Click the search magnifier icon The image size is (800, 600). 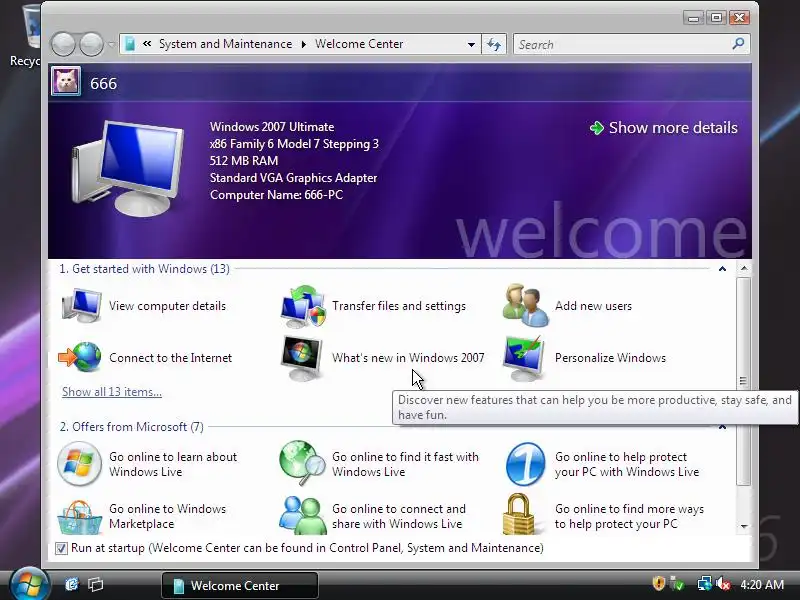738,44
